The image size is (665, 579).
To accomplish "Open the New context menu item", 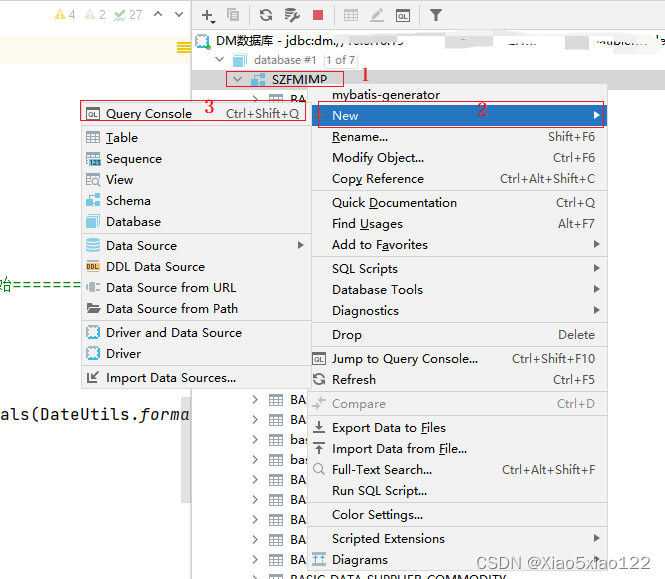I will pyautogui.click(x=459, y=115).
